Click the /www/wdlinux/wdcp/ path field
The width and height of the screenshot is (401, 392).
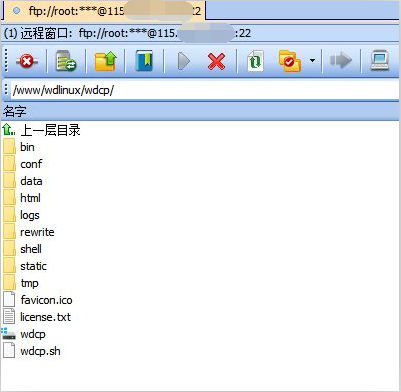tap(205, 90)
